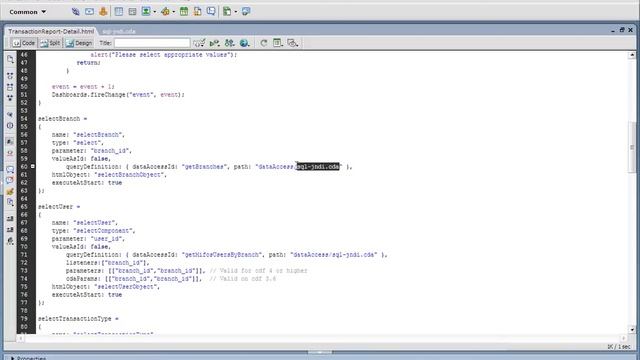Open the File Management menu
Viewport: 640px width, 360px height.
pyautogui.click(x=229, y=43)
